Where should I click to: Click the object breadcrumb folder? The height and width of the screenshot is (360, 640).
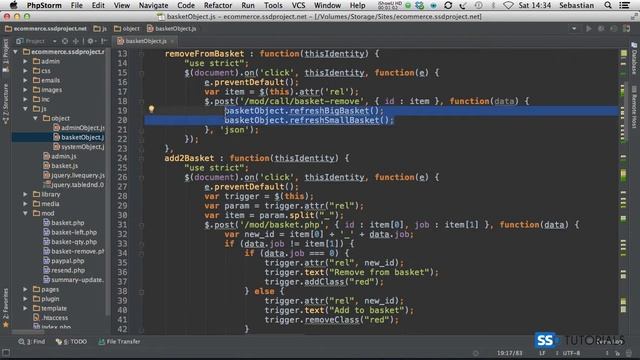[127, 29]
